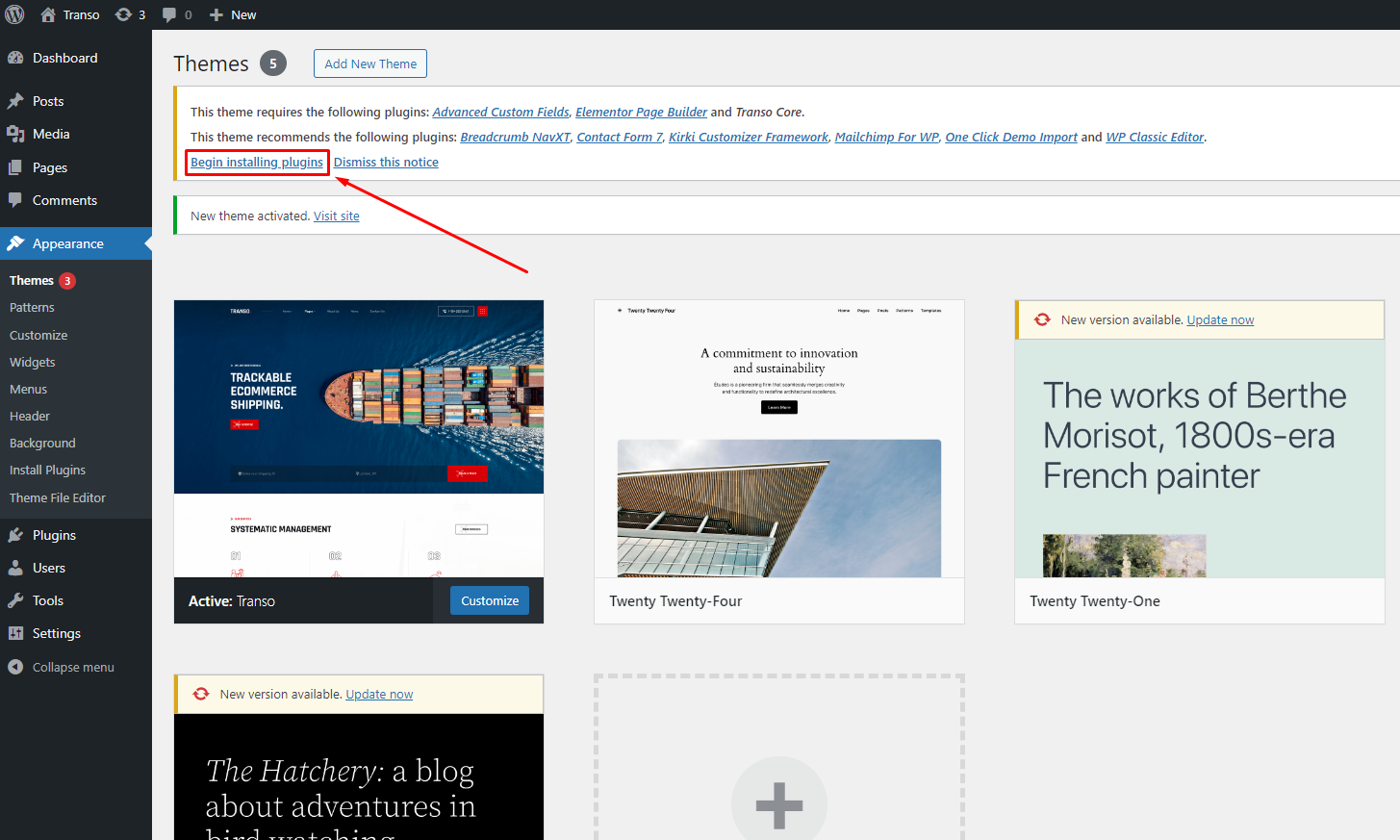Viewport: 1400px width, 840px height.
Task: Click Add New Theme button
Action: click(x=370, y=64)
